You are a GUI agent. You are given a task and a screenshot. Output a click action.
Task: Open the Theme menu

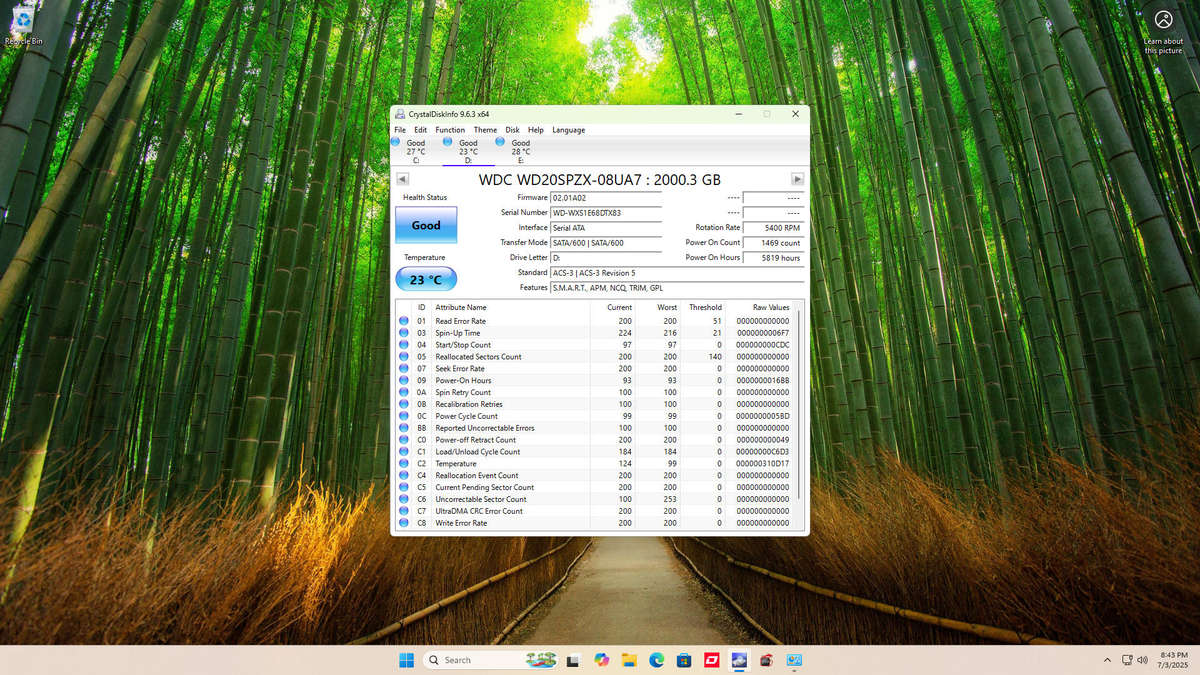click(x=485, y=130)
